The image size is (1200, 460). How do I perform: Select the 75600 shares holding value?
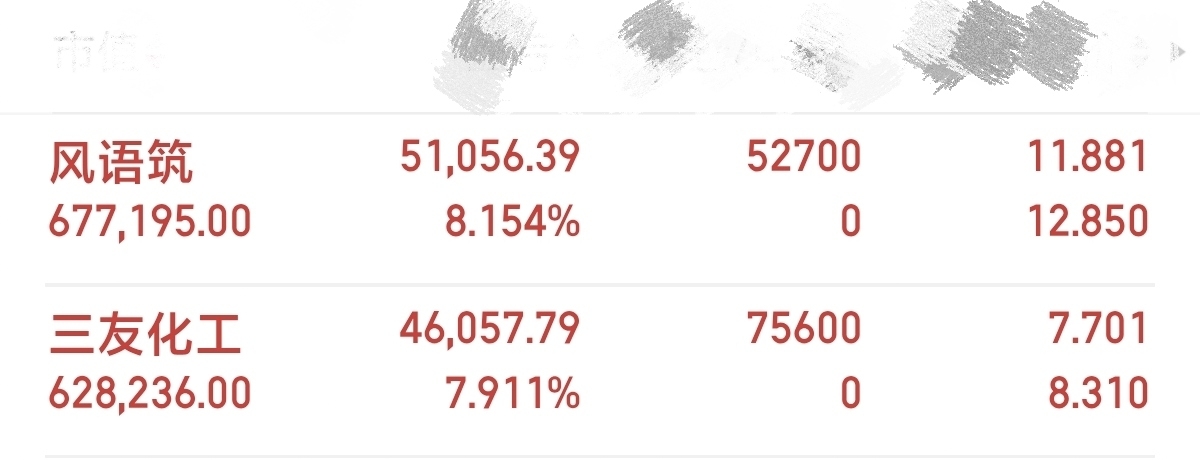pos(803,330)
